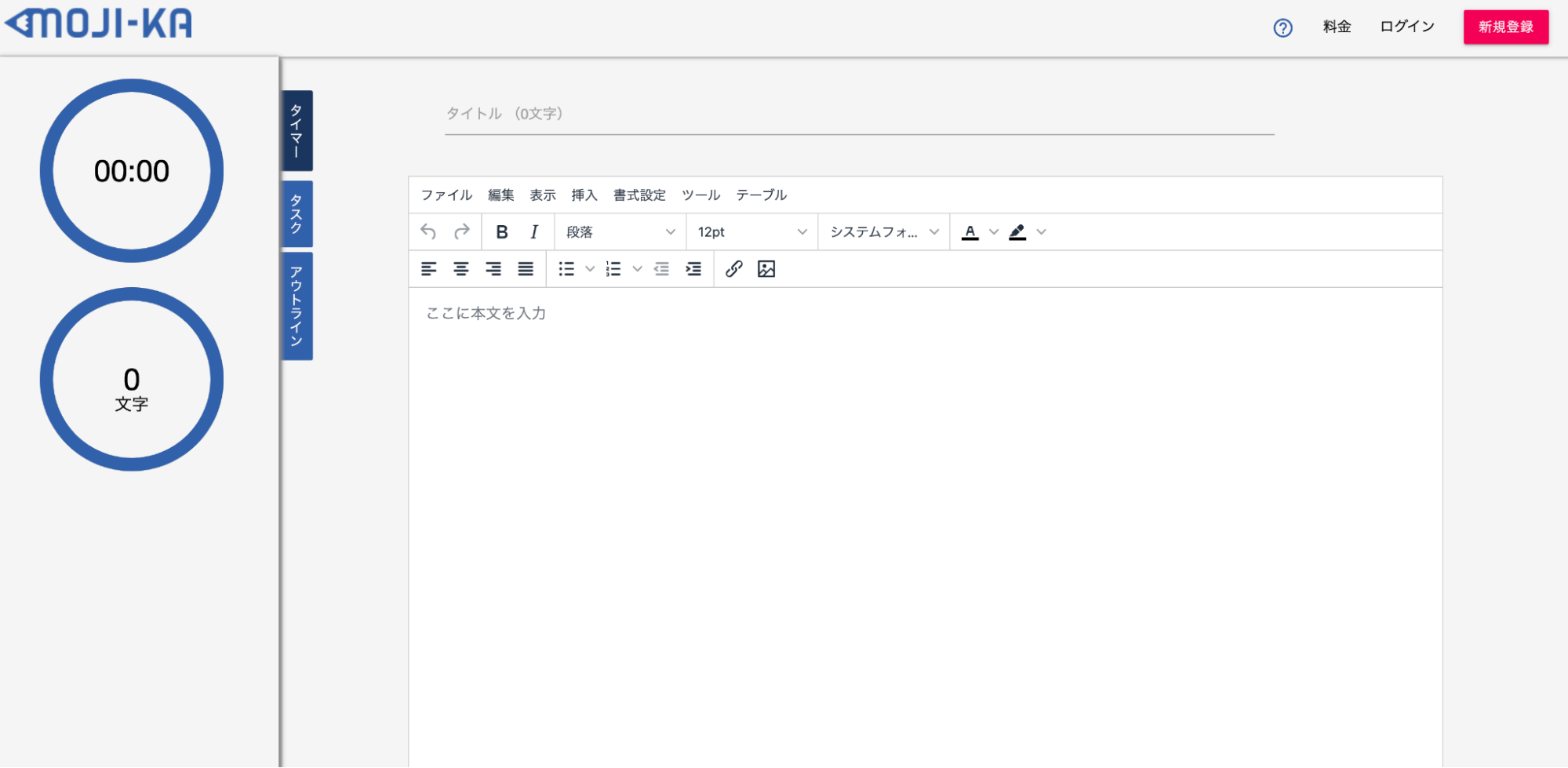The image size is (1568, 768).
Task: Decrease the indent level
Action: tap(661, 269)
